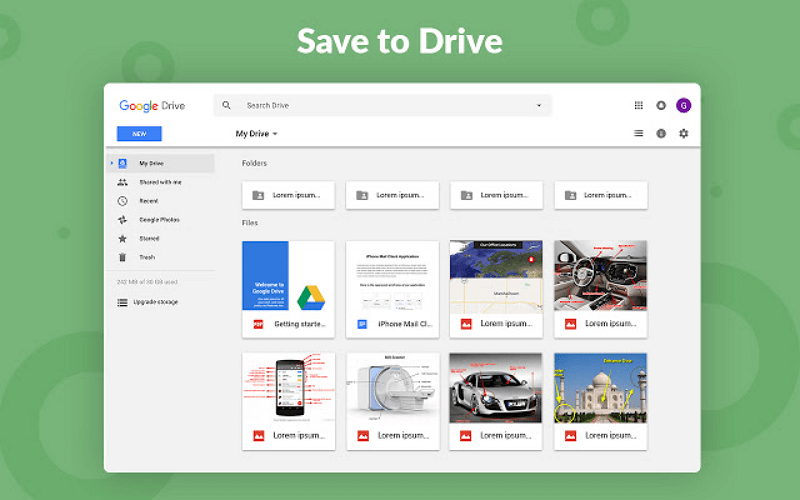Expand the My Drive tree arrow

pos(111,163)
